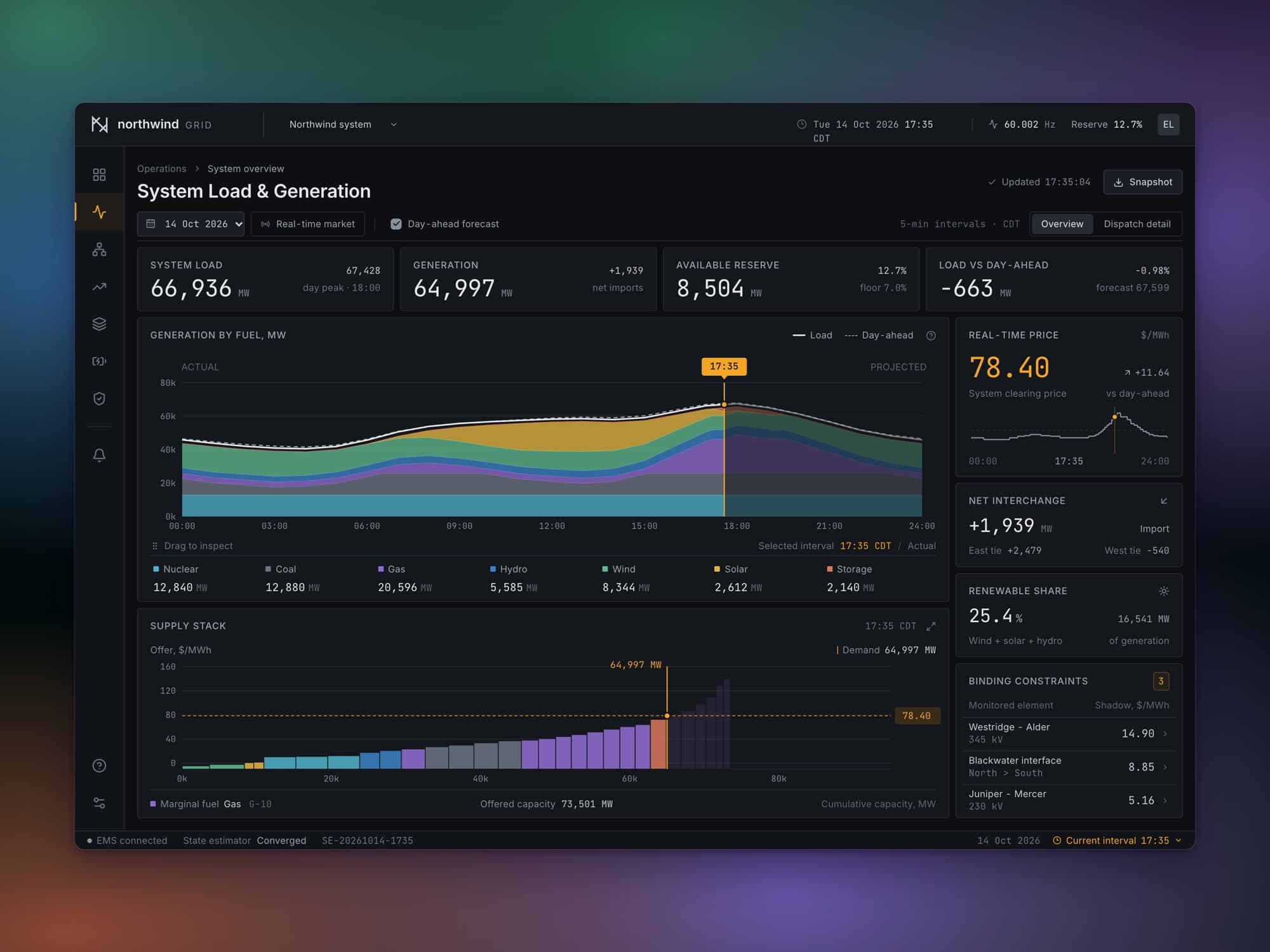Click the EL user avatar
1270x952 pixels.
(1168, 124)
